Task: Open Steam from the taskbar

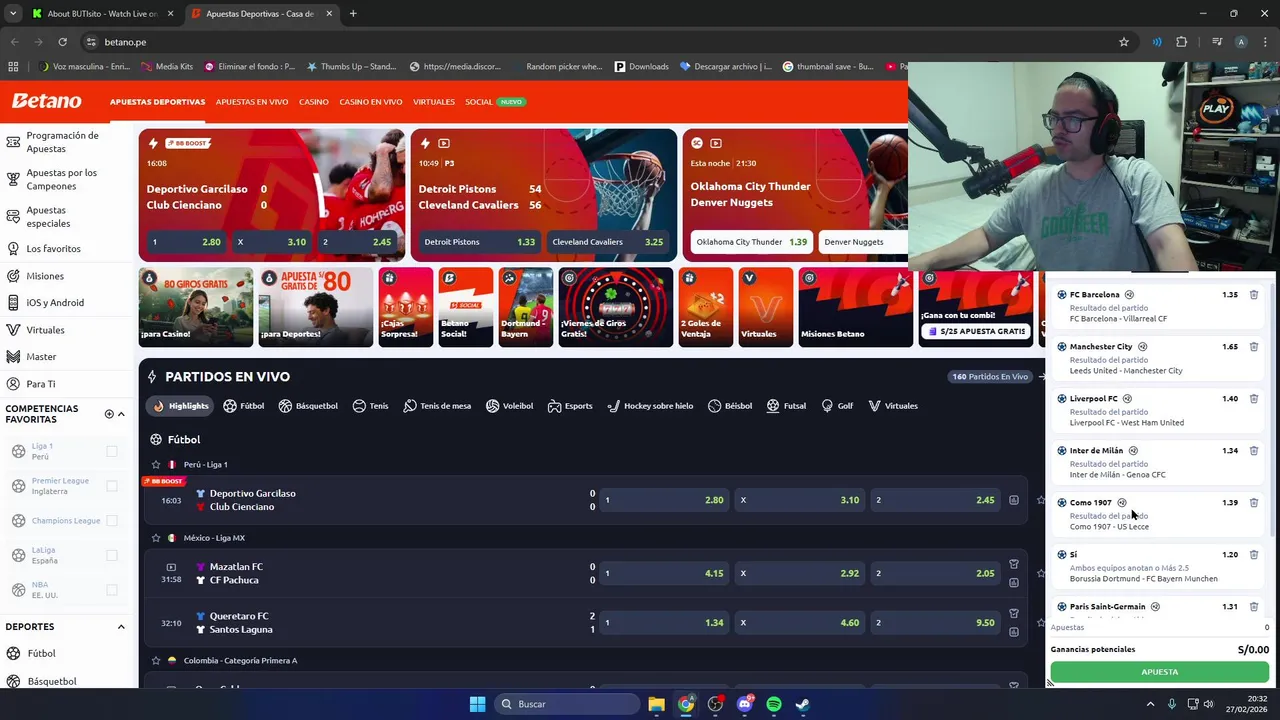Action: (803, 704)
